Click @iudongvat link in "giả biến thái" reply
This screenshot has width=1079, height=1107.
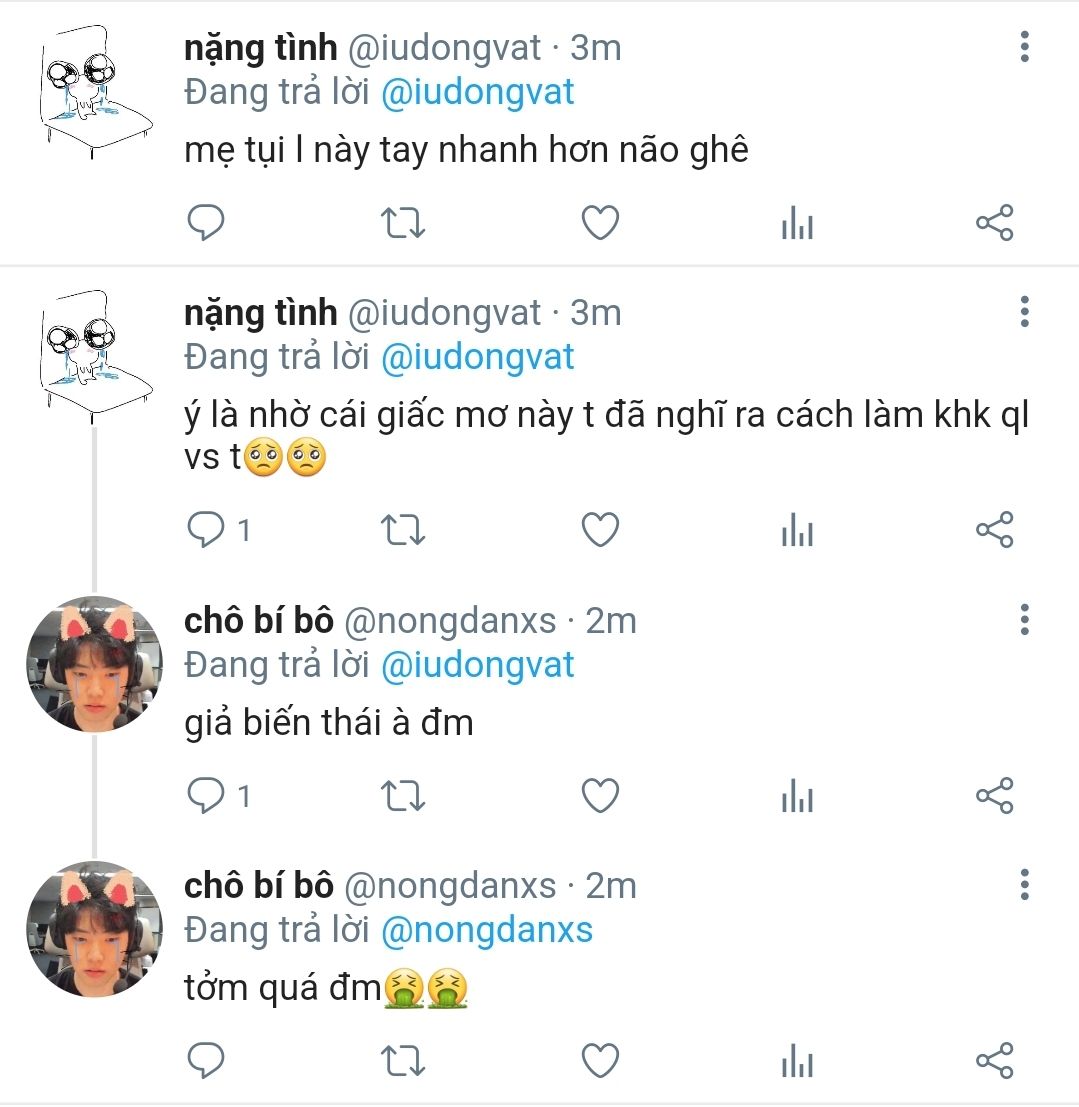pyautogui.click(x=478, y=665)
